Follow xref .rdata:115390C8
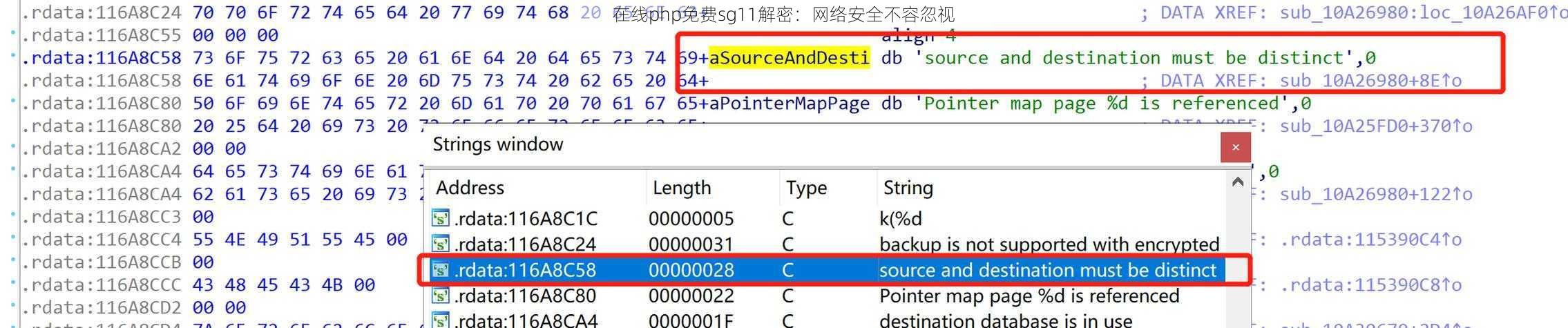The width and height of the screenshot is (1568, 328). 1371,285
